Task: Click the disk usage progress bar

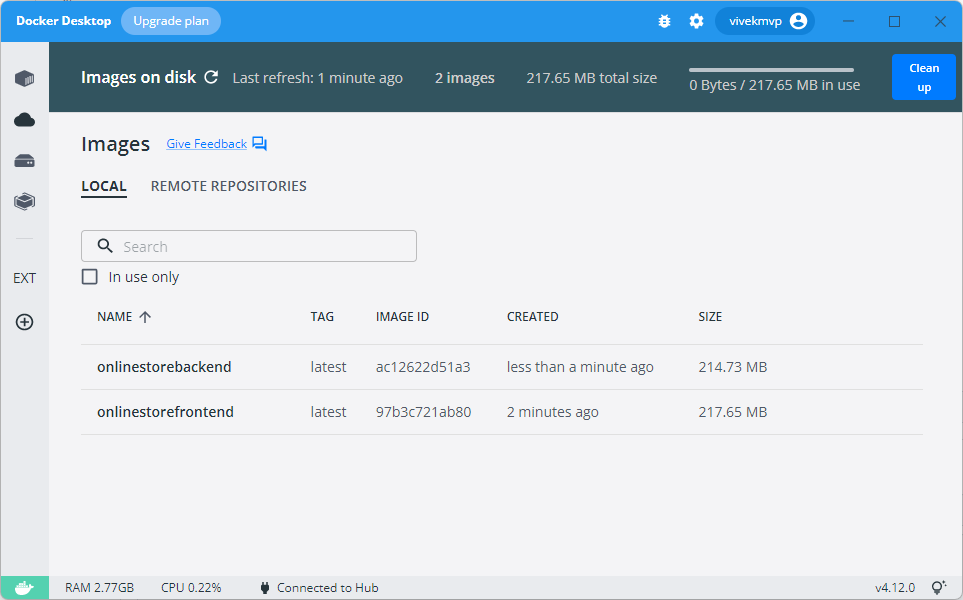Action: click(x=770, y=68)
